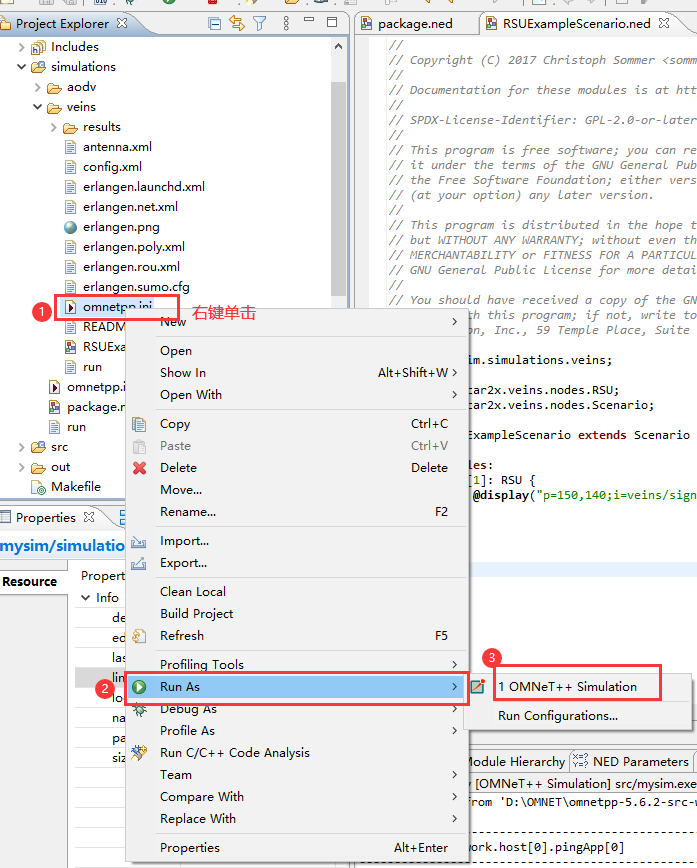The height and width of the screenshot is (868, 697).
Task: Close the Properties view tab
Action: pos(89,517)
